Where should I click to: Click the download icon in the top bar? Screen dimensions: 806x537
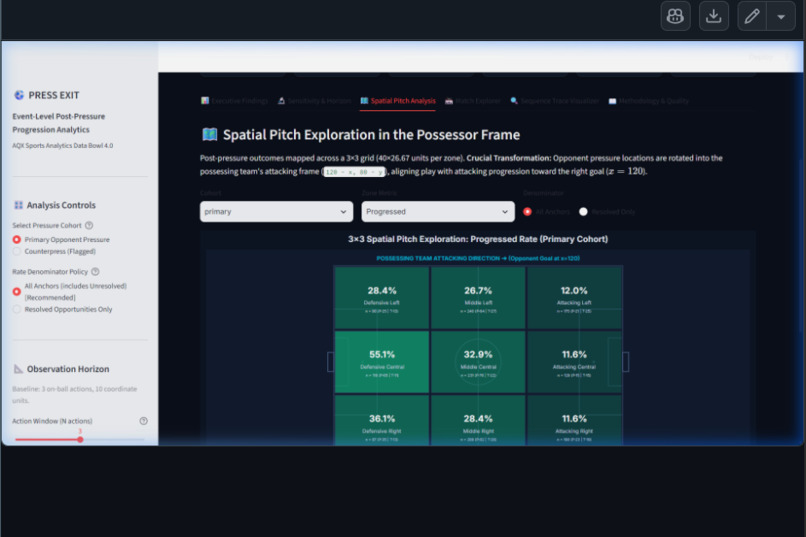coord(713,16)
